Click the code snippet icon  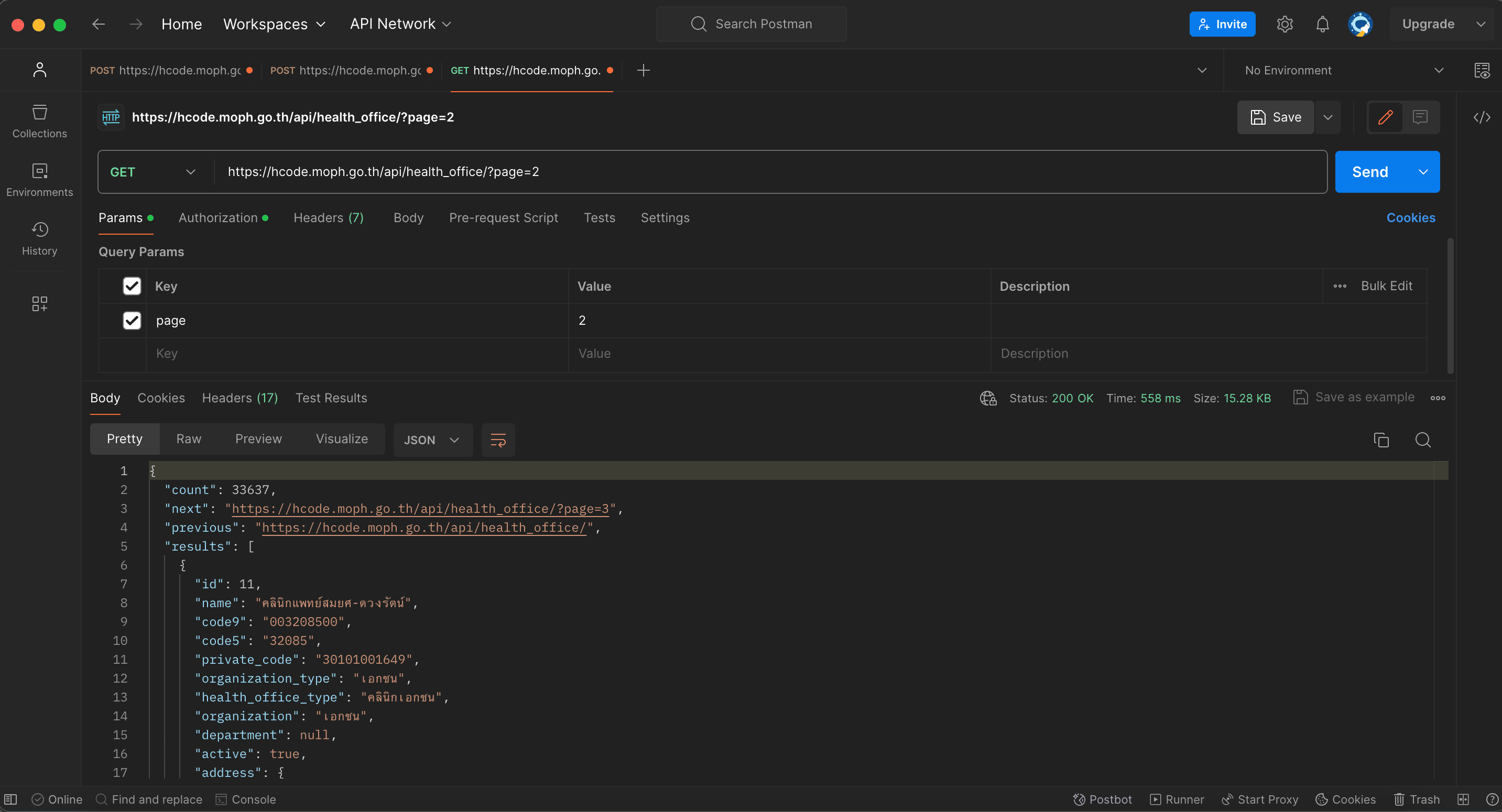(1482, 117)
